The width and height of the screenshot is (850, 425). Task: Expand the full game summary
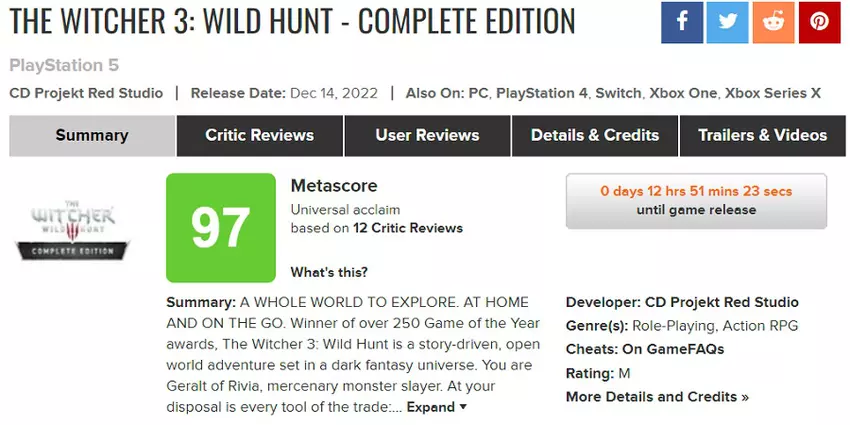(437, 407)
